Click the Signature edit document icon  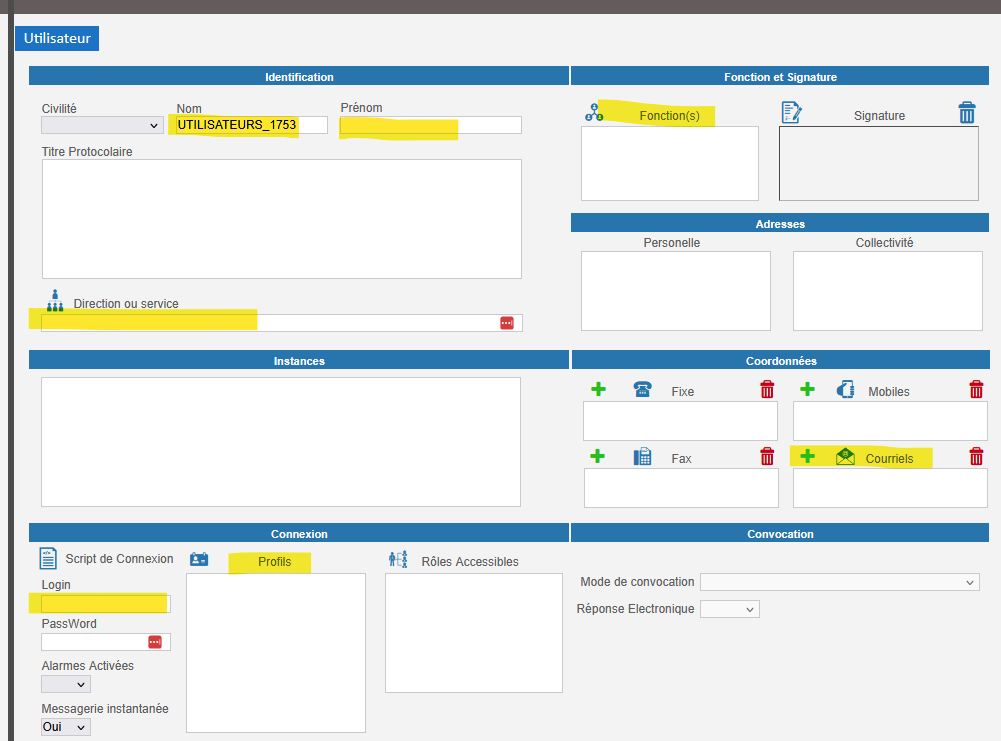(x=791, y=112)
